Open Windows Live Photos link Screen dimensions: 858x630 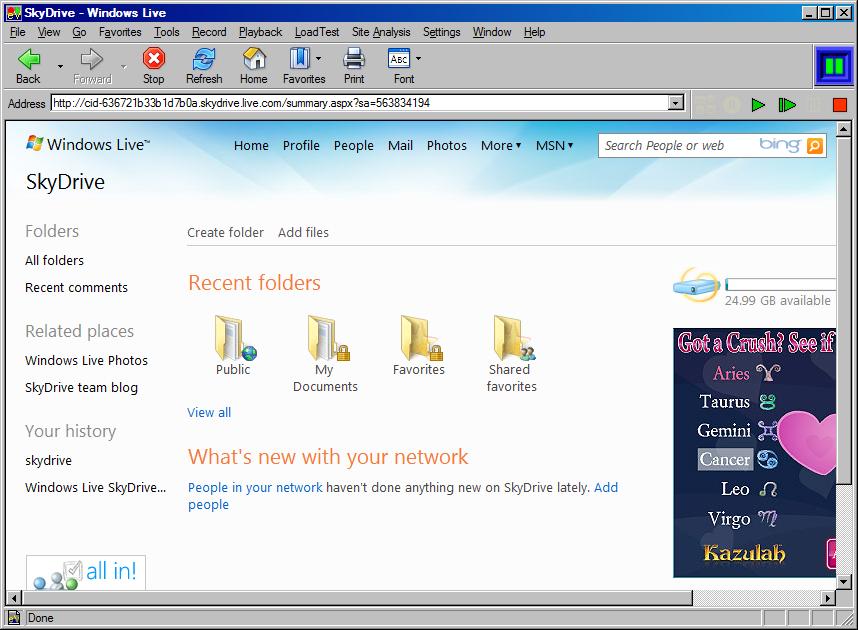pos(86,361)
